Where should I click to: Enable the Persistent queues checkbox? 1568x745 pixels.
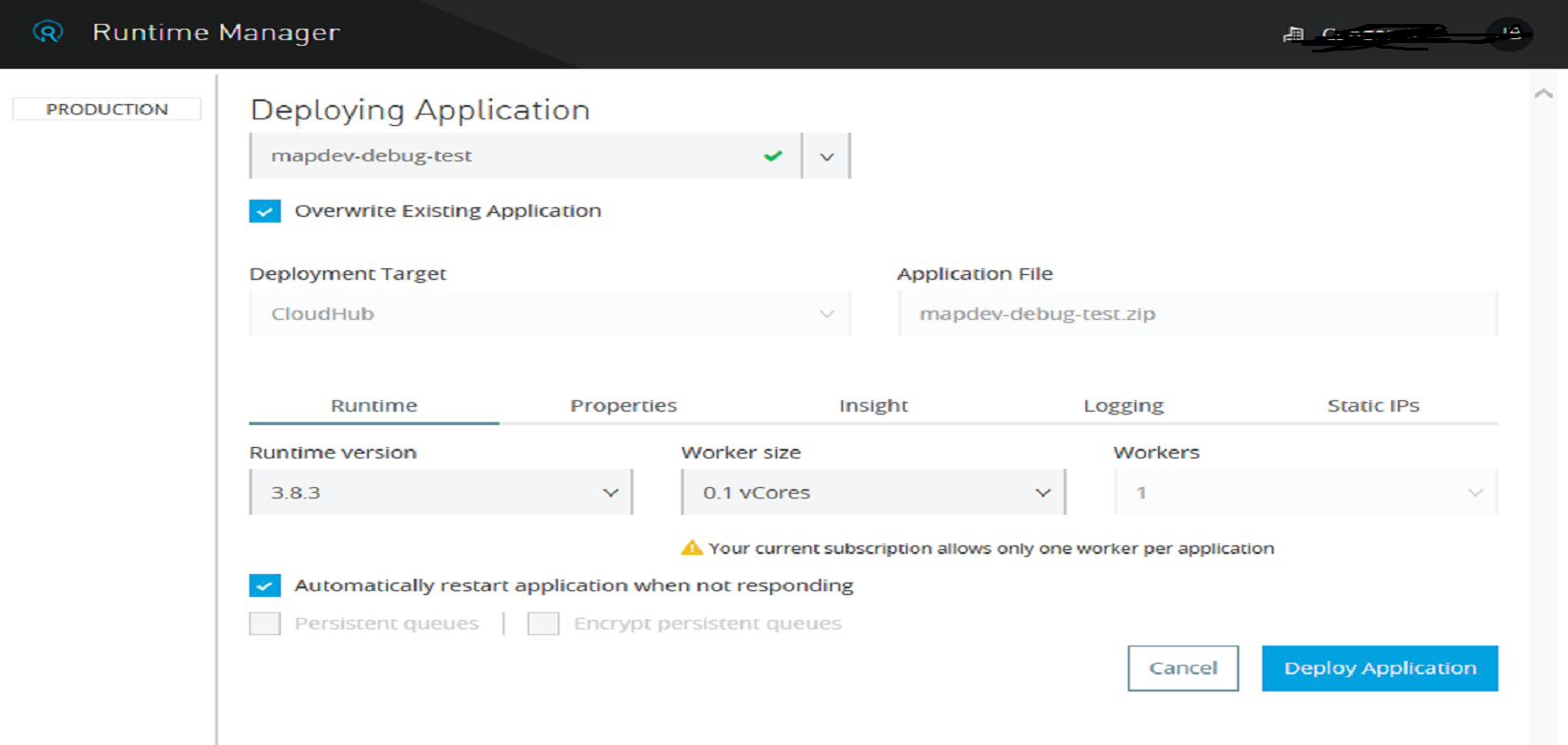coord(265,624)
